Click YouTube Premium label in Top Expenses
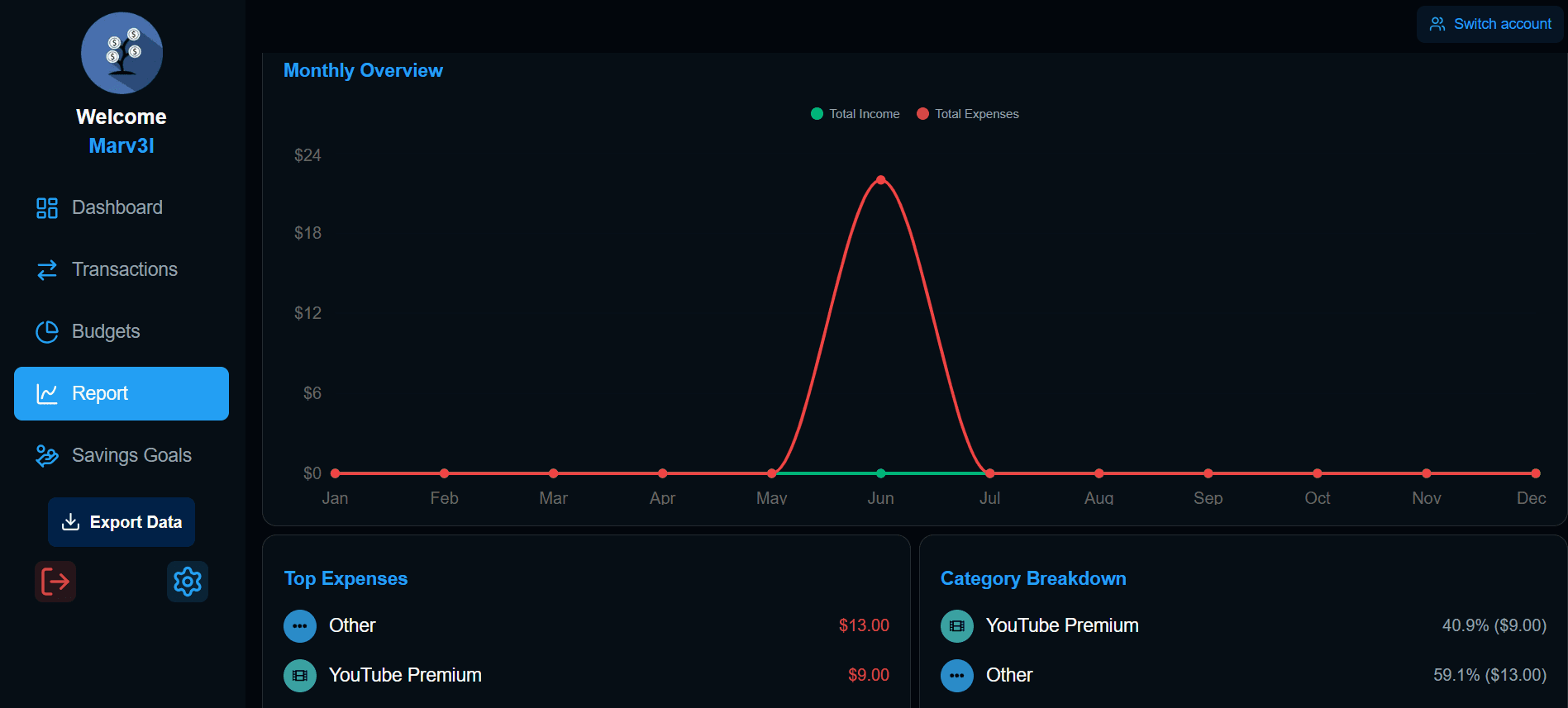Screen dimensions: 1568x708 (405, 675)
